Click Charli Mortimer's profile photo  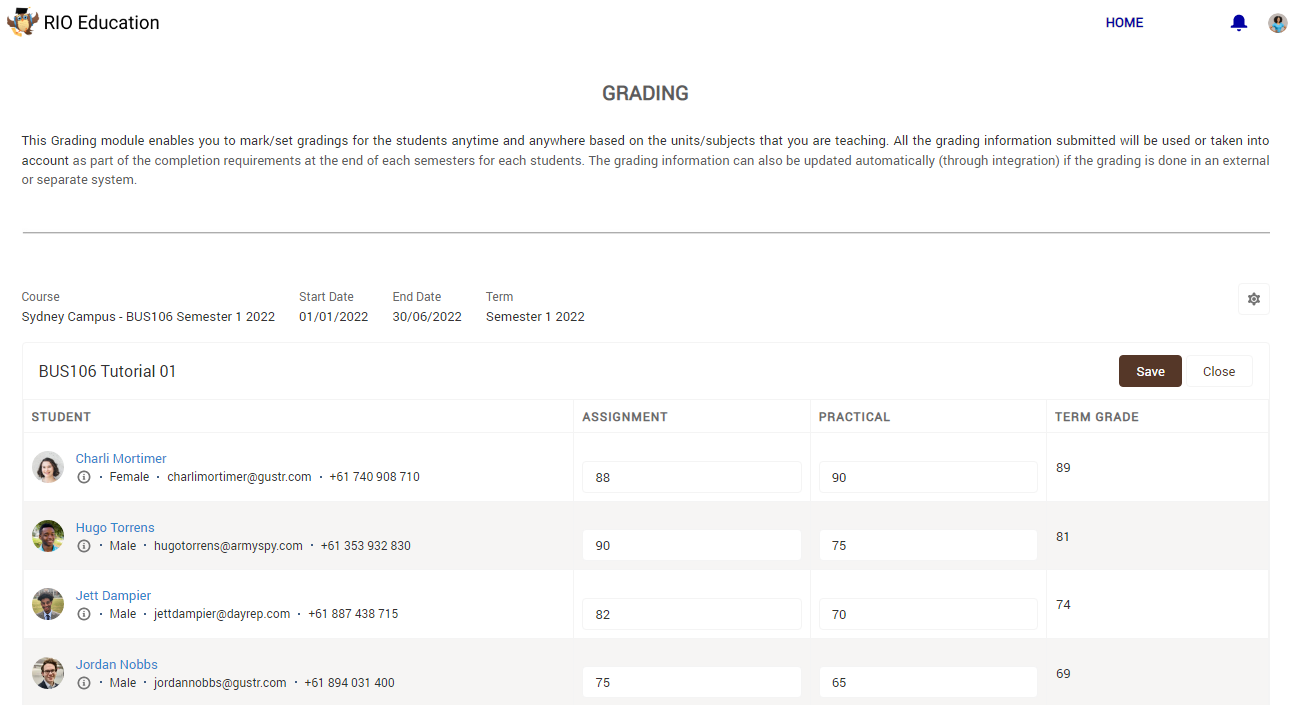[x=48, y=467]
